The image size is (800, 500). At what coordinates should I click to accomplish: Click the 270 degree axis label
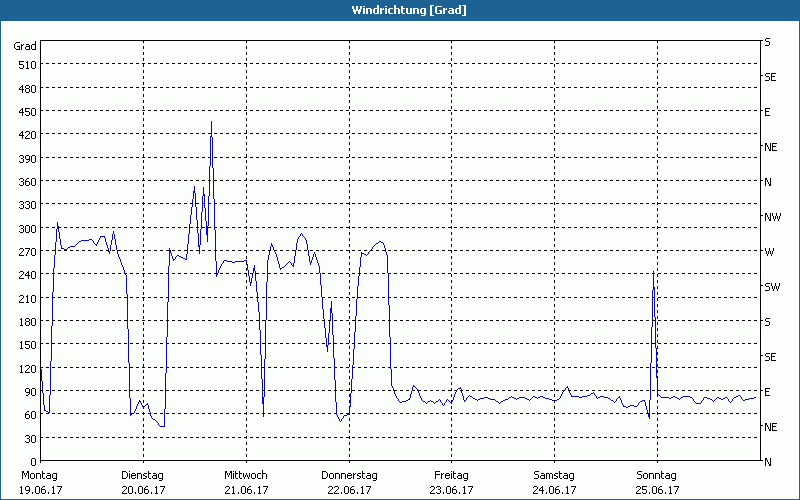25,252
